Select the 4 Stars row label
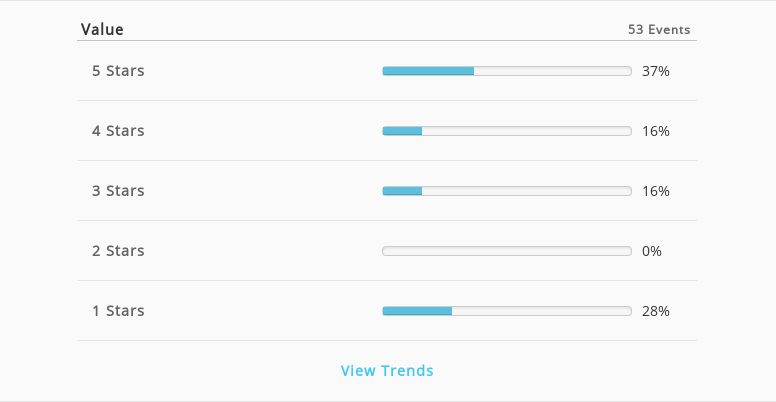The width and height of the screenshot is (776, 402). pos(118,131)
